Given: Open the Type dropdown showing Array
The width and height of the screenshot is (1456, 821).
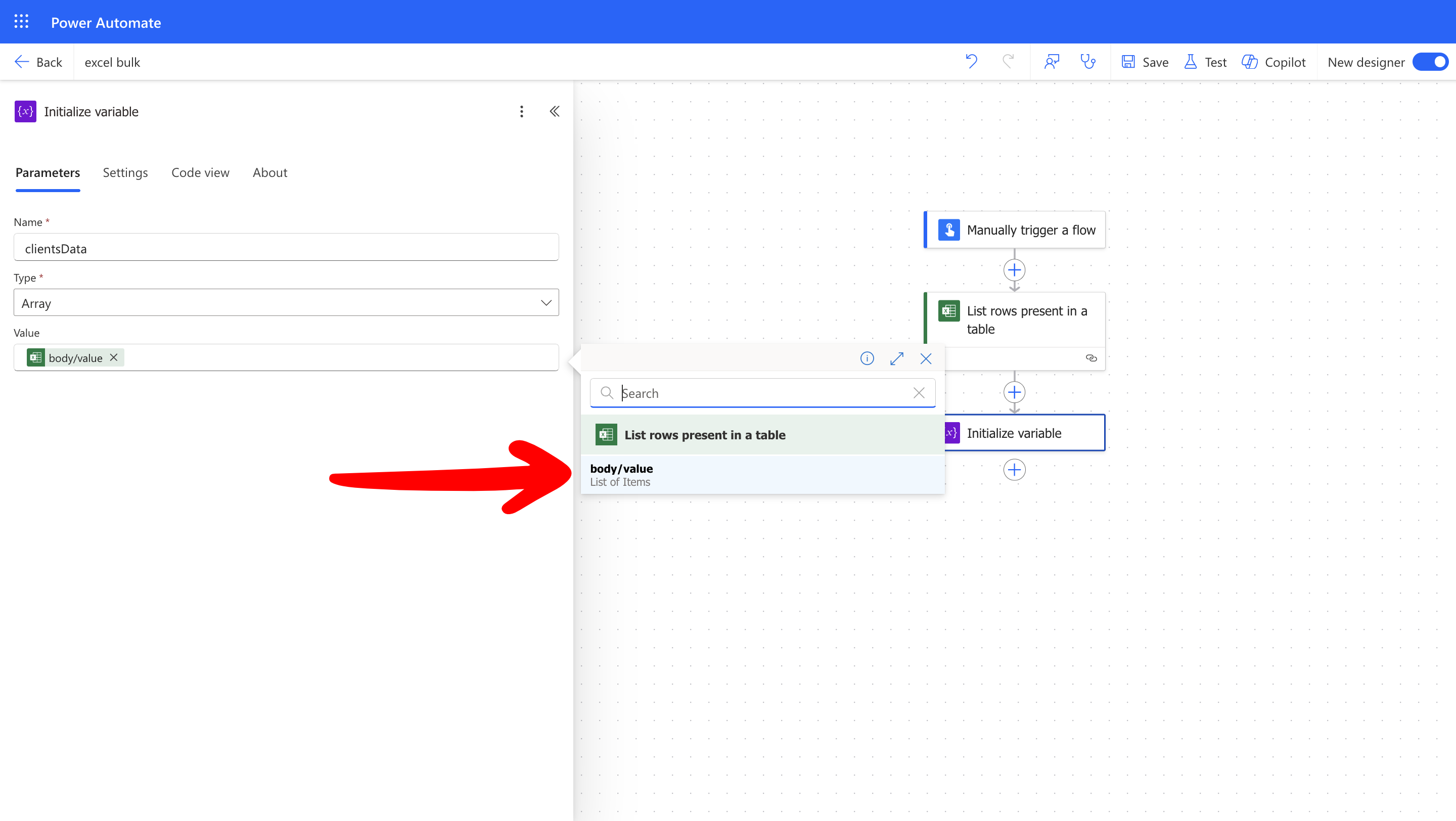Looking at the screenshot, I should (x=286, y=303).
